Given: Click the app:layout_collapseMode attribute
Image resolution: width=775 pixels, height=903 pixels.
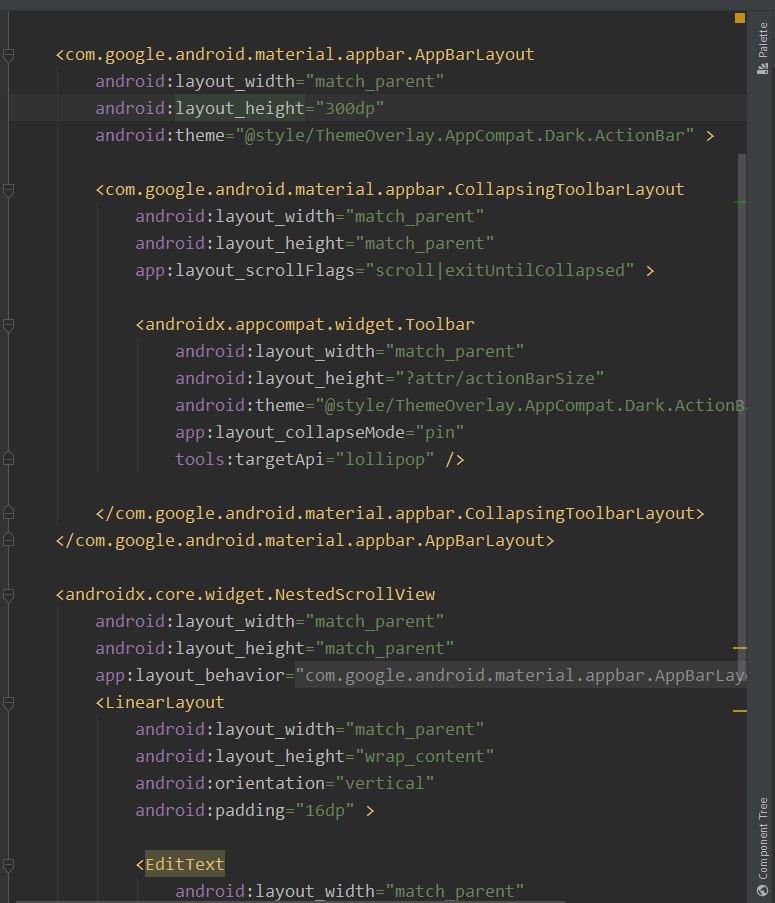Looking at the screenshot, I should click(x=290, y=433).
